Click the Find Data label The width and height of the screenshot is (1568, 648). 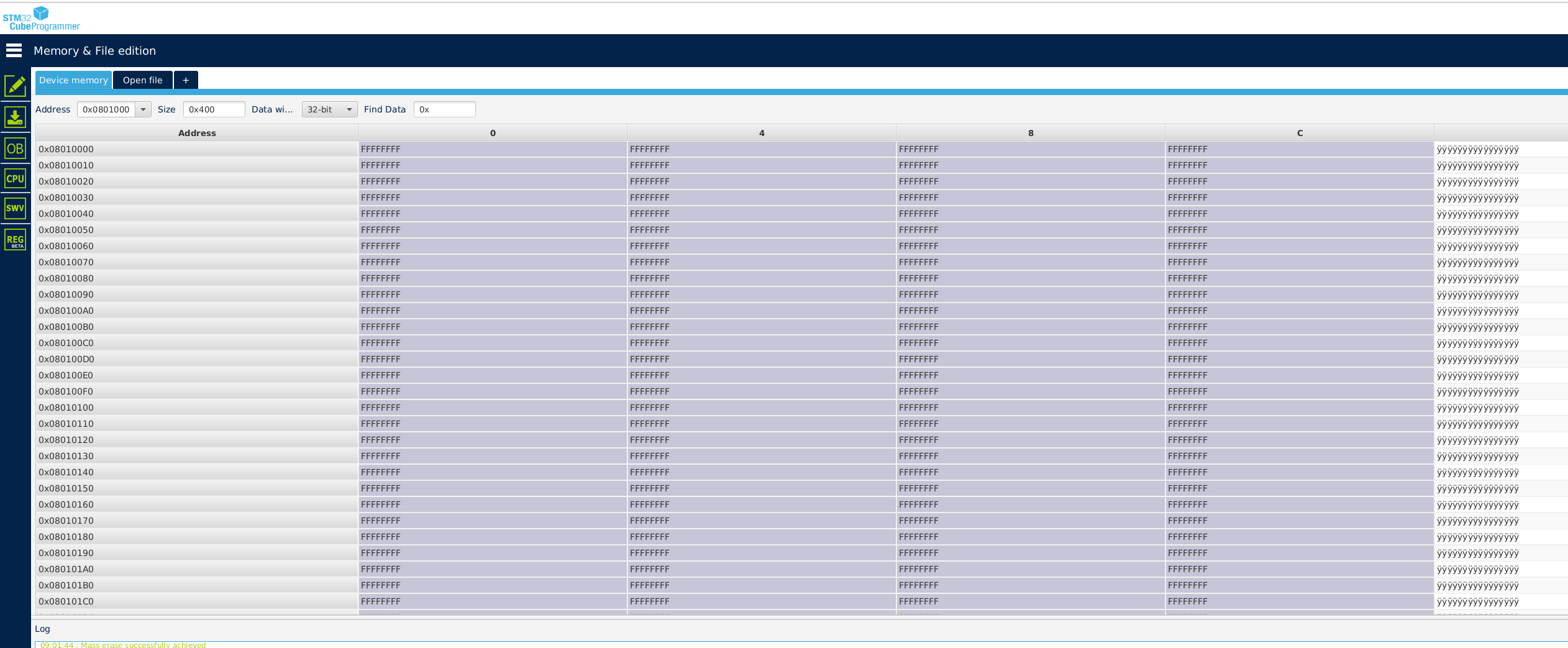coord(385,109)
